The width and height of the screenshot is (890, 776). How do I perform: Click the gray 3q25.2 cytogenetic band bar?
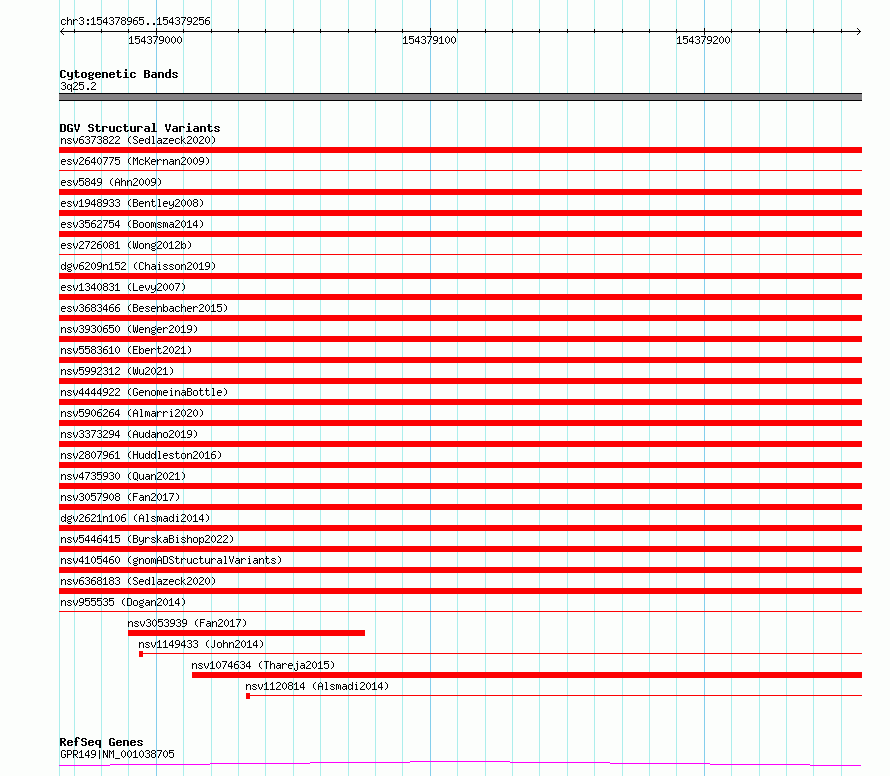pyautogui.click(x=460, y=97)
